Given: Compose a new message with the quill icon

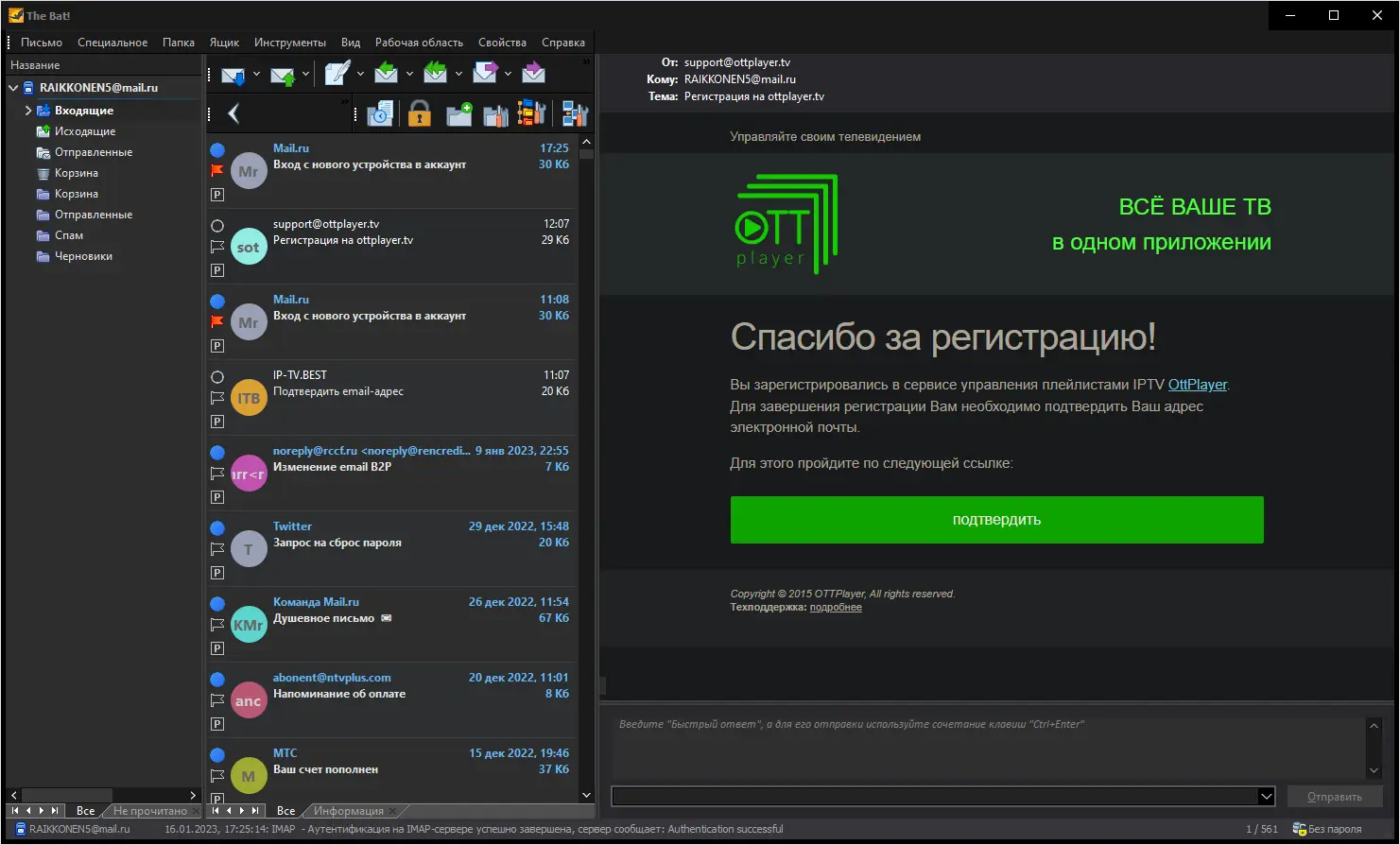Looking at the screenshot, I should coord(337,74).
